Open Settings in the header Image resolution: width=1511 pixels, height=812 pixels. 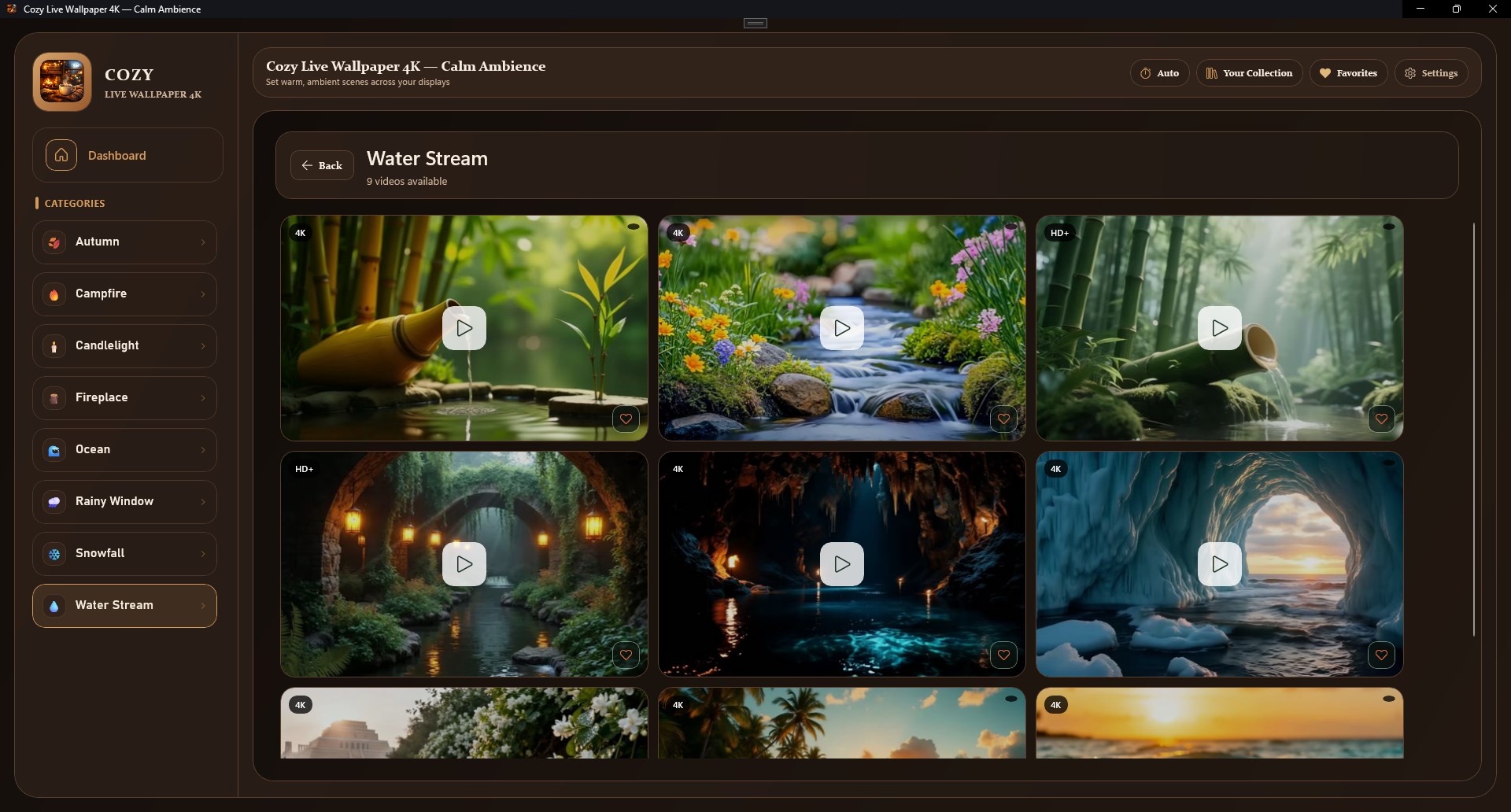pyautogui.click(x=1431, y=73)
